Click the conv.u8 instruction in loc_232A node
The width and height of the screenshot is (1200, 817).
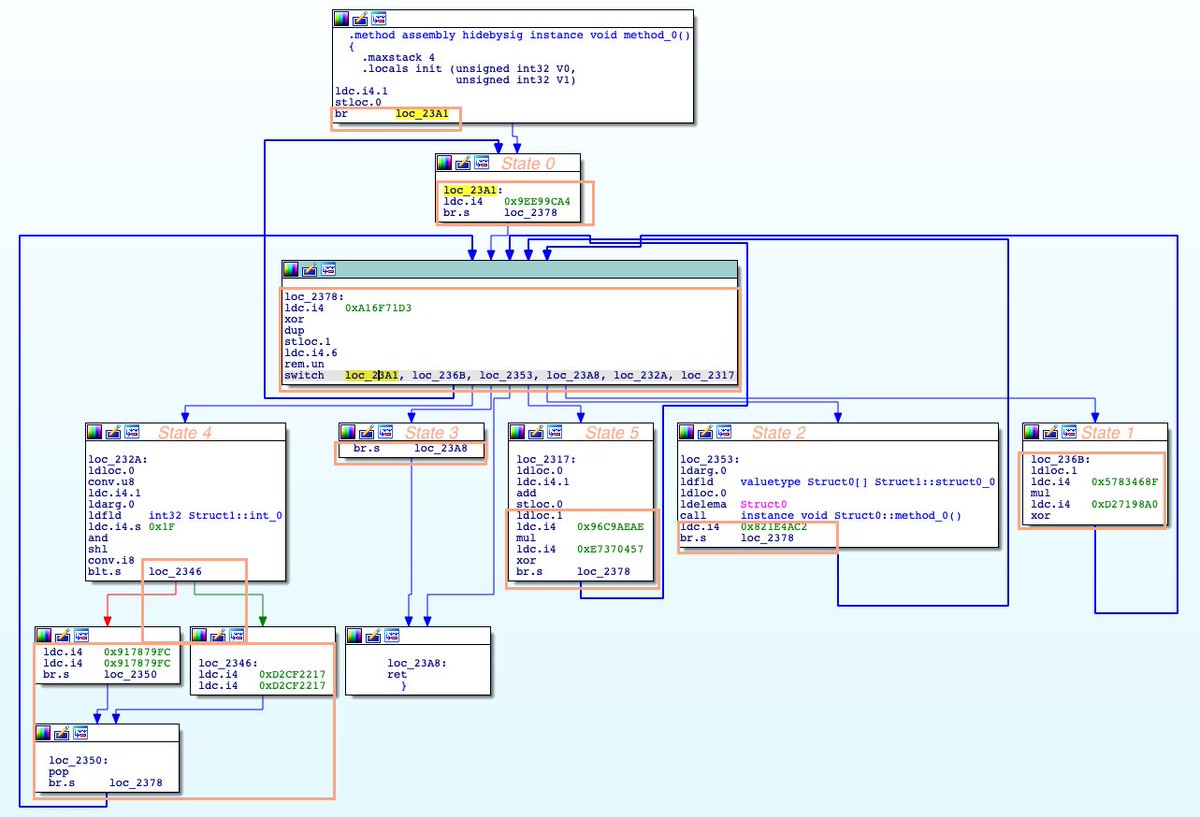[112, 482]
